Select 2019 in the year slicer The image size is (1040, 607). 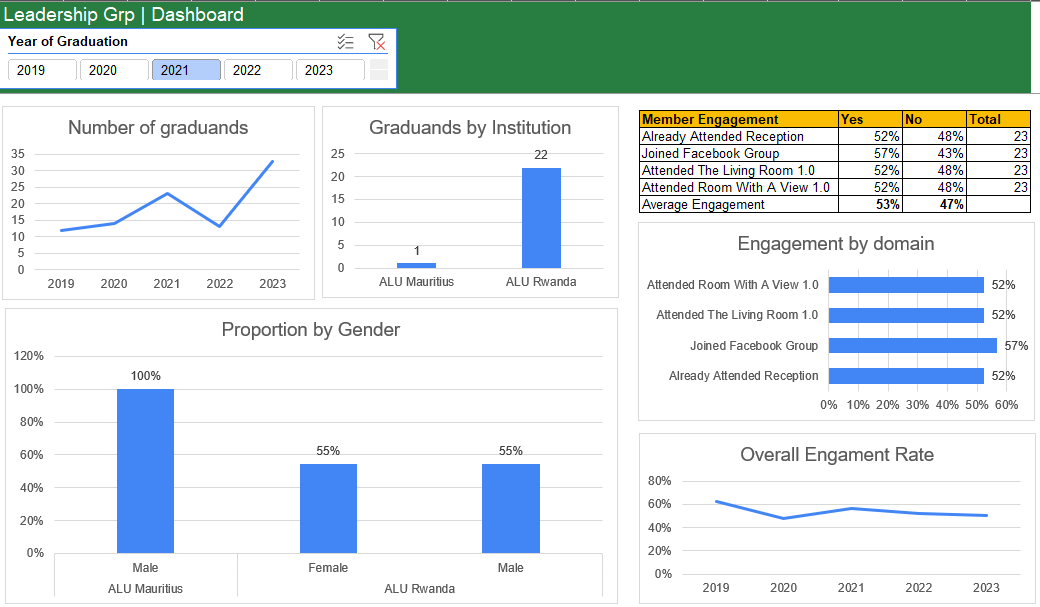click(42, 70)
